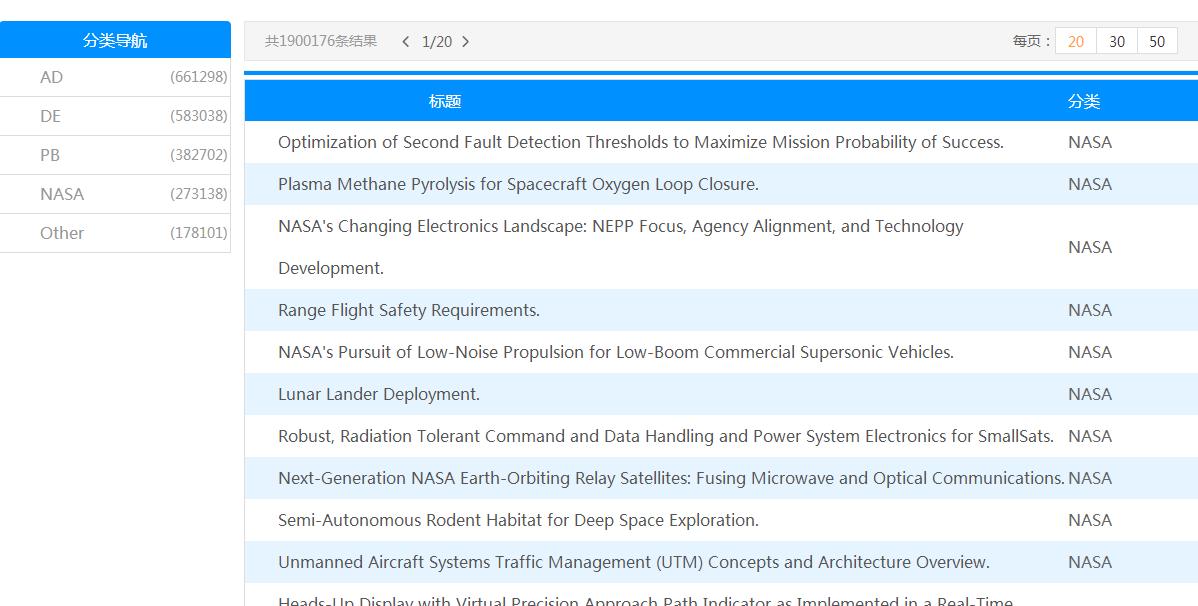Image resolution: width=1198 pixels, height=606 pixels.
Task: Show 50 results per page
Action: click(x=1157, y=41)
